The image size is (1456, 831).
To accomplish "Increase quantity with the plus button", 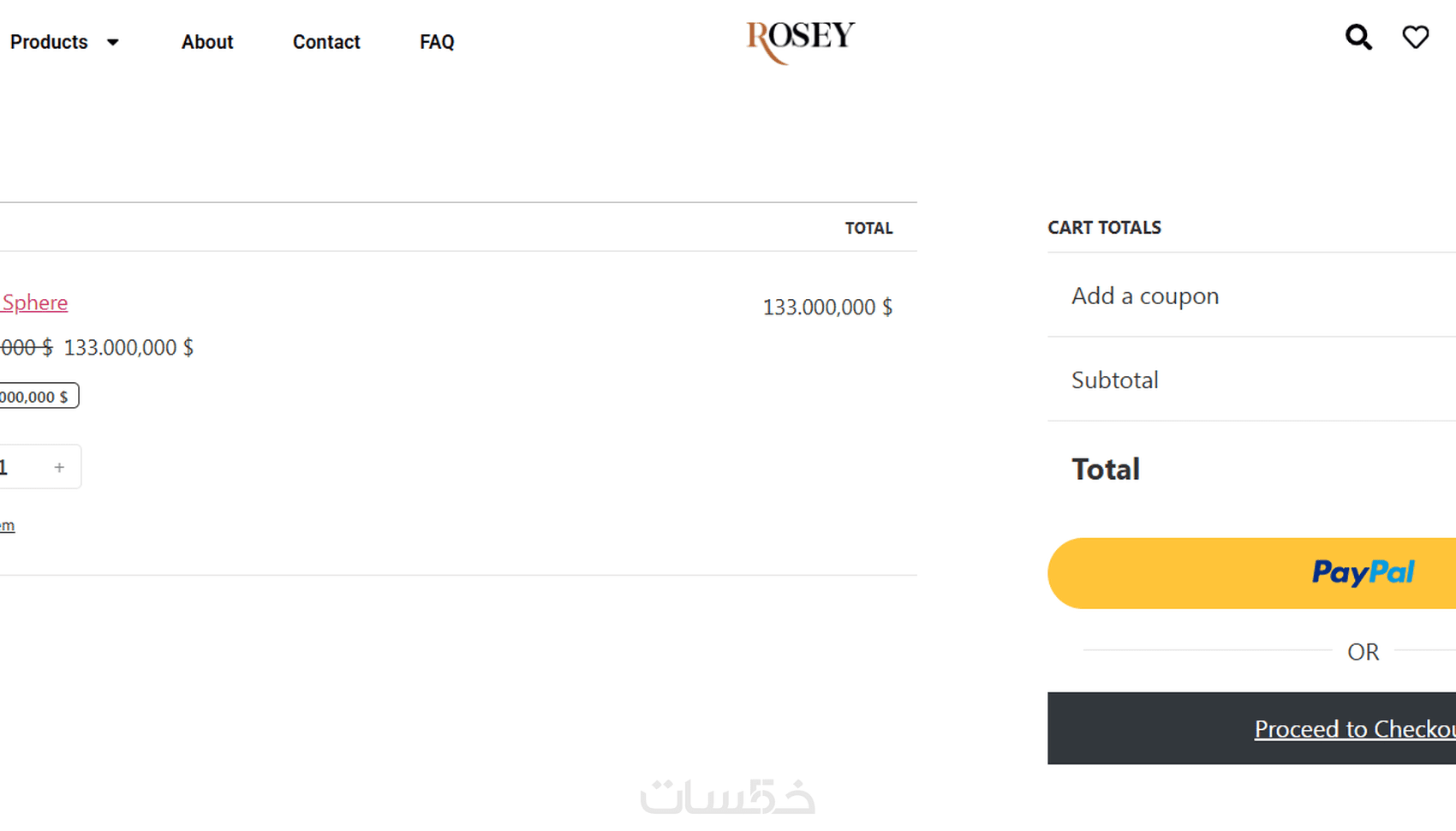I will coord(59,467).
